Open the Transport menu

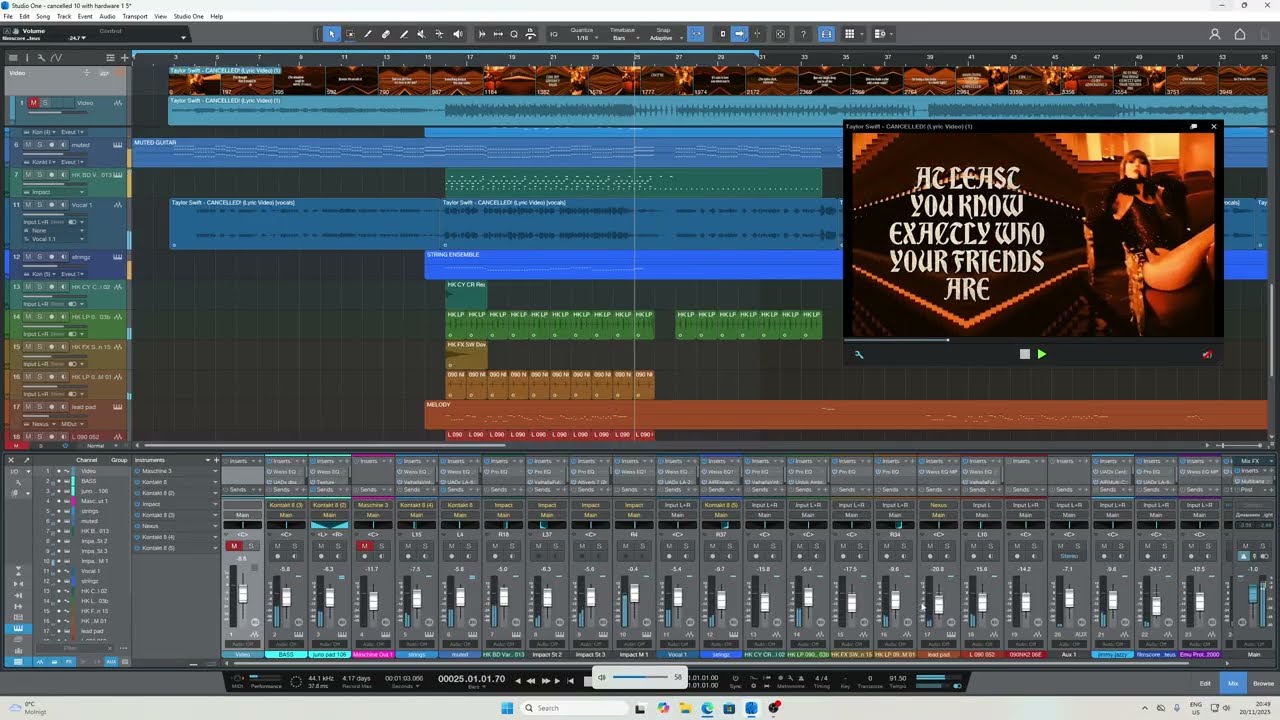135,16
